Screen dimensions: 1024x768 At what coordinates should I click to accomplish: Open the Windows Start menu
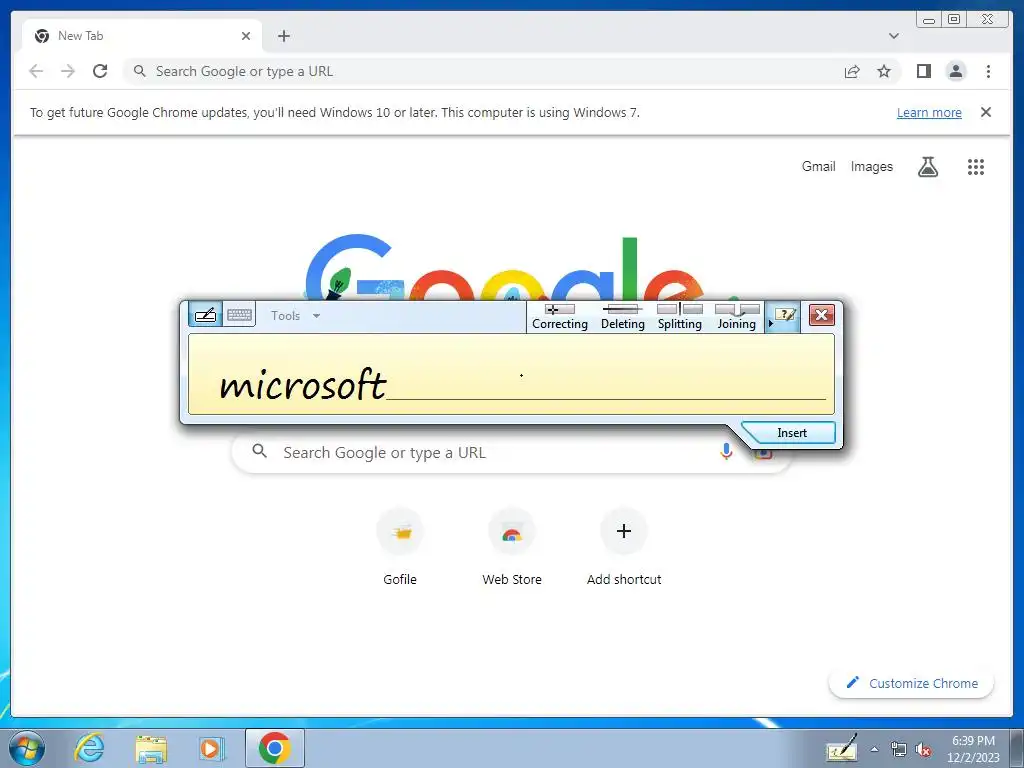click(x=27, y=748)
